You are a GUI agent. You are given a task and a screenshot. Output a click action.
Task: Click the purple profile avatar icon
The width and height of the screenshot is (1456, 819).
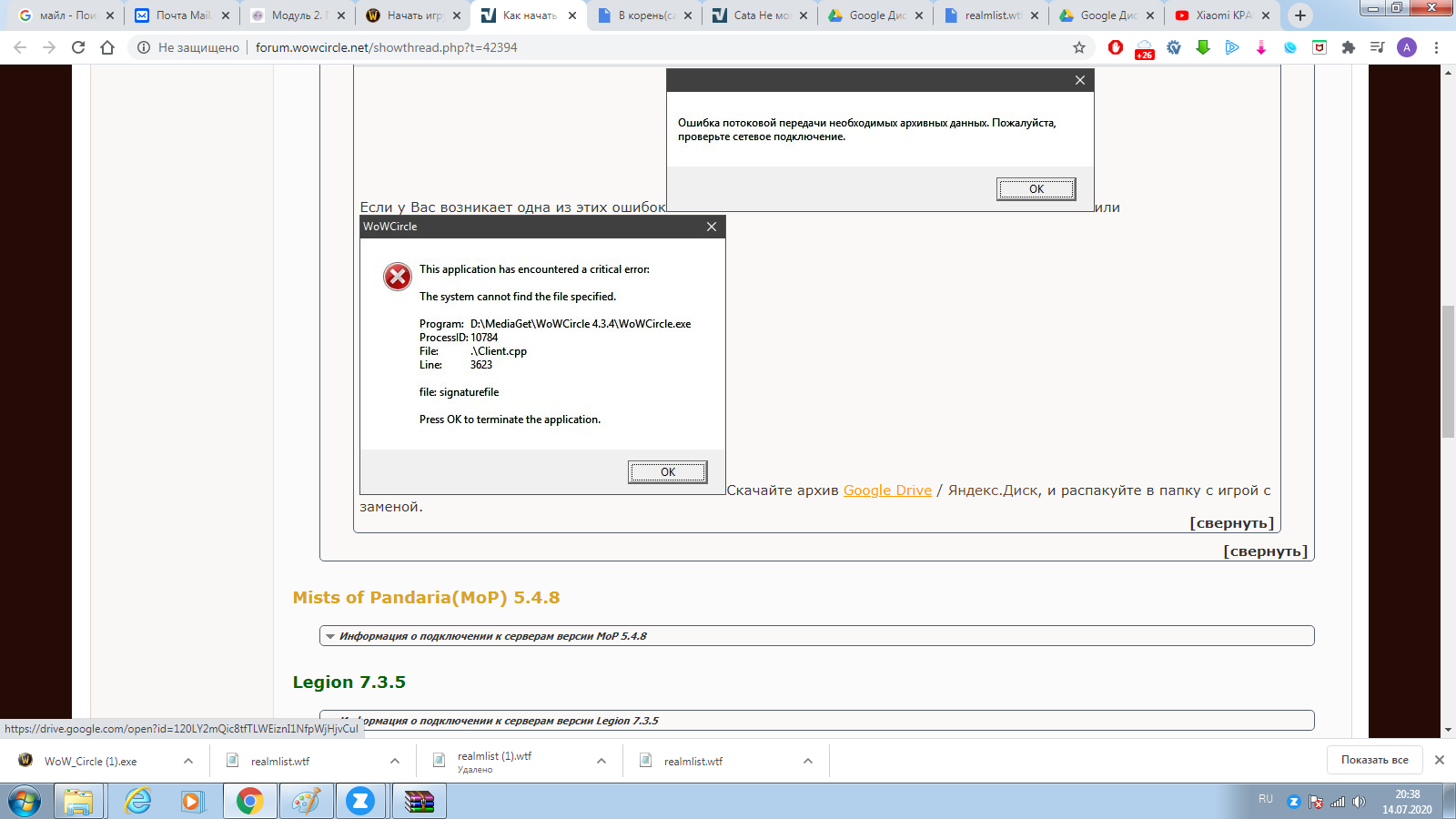pos(1407,47)
